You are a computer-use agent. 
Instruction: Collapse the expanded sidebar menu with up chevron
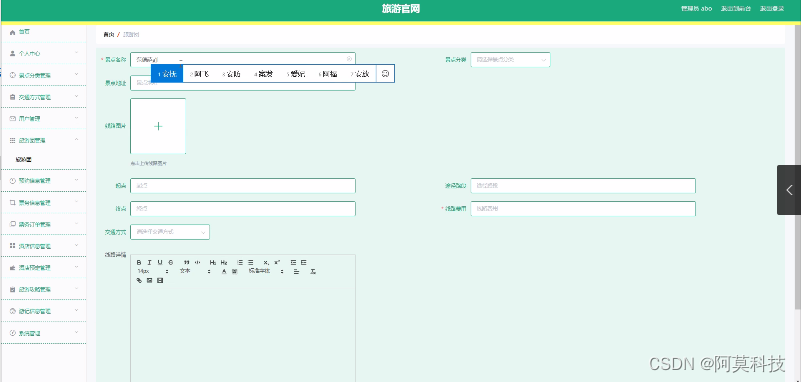76,139
